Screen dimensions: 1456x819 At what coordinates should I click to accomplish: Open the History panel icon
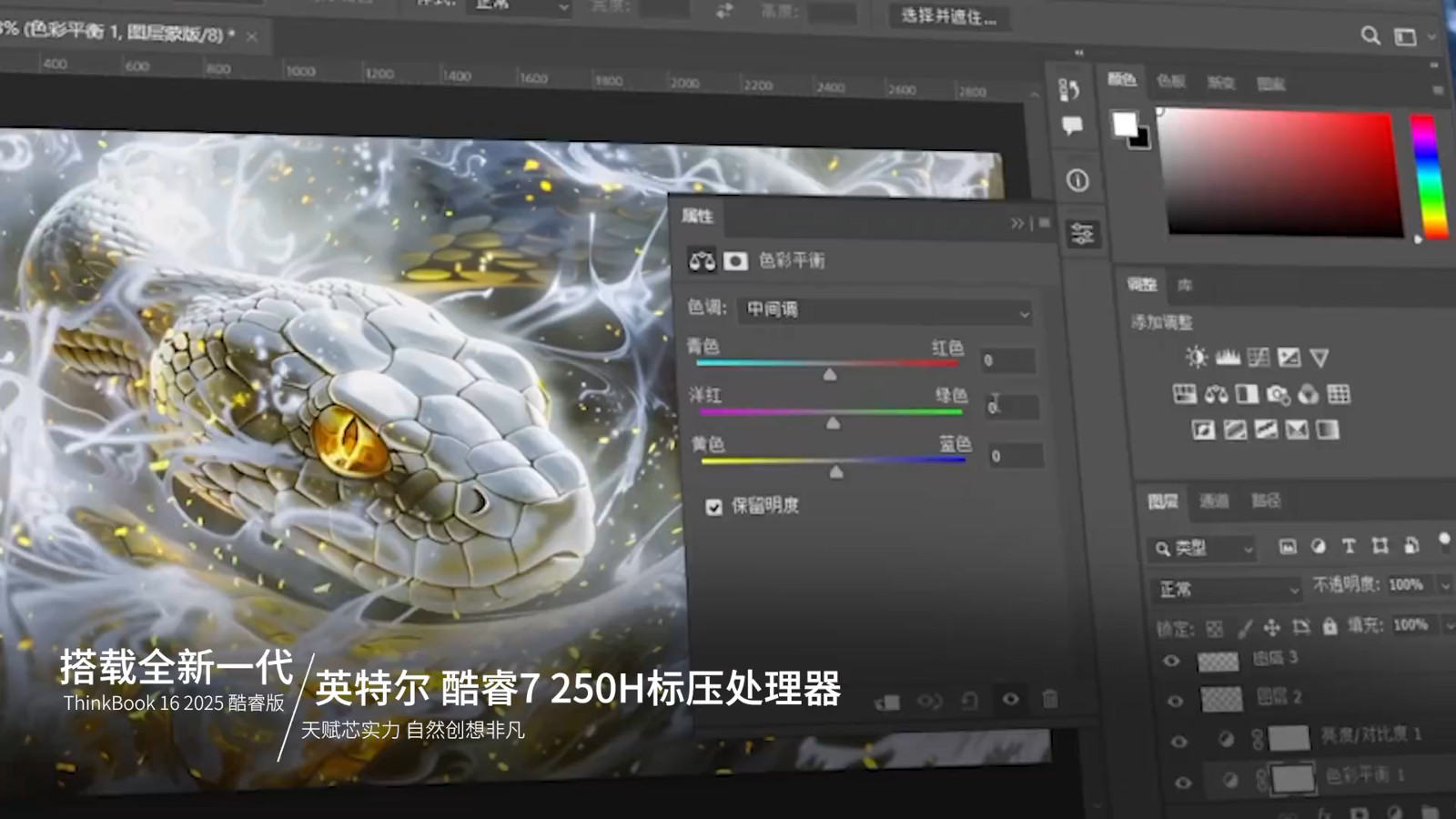[x=1069, y=89]
